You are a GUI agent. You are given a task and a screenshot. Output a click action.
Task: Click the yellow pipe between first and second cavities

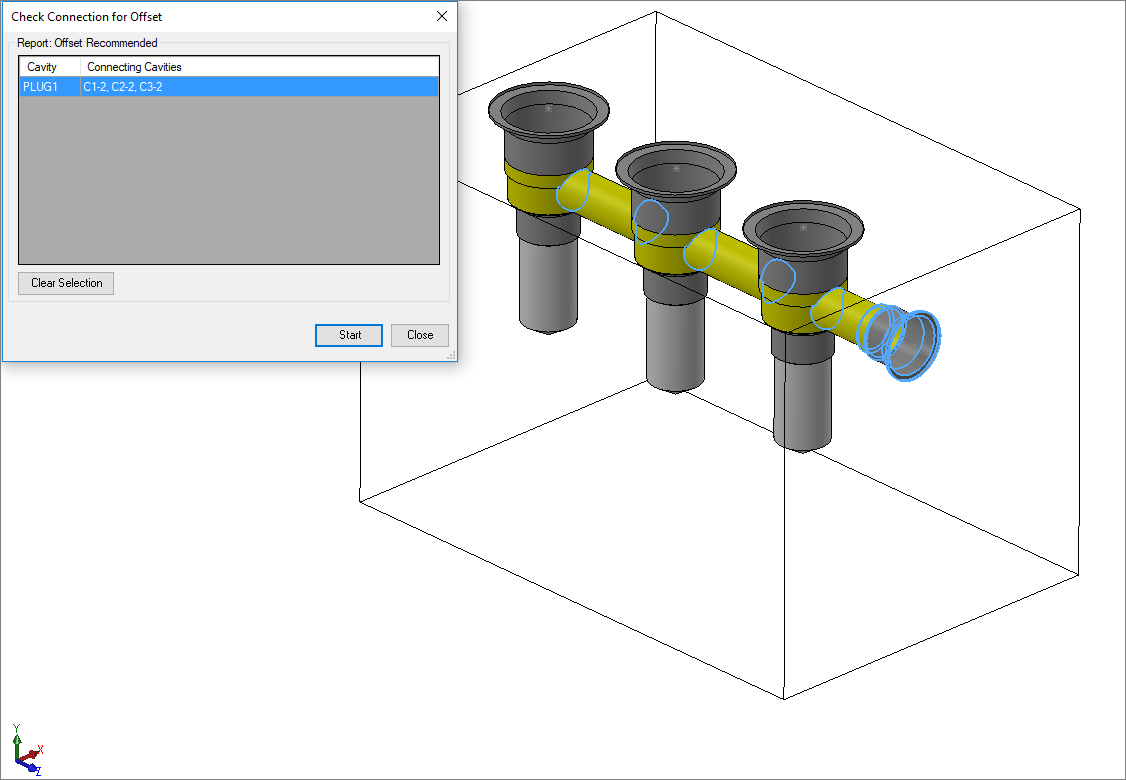click(x=607, y=204)
